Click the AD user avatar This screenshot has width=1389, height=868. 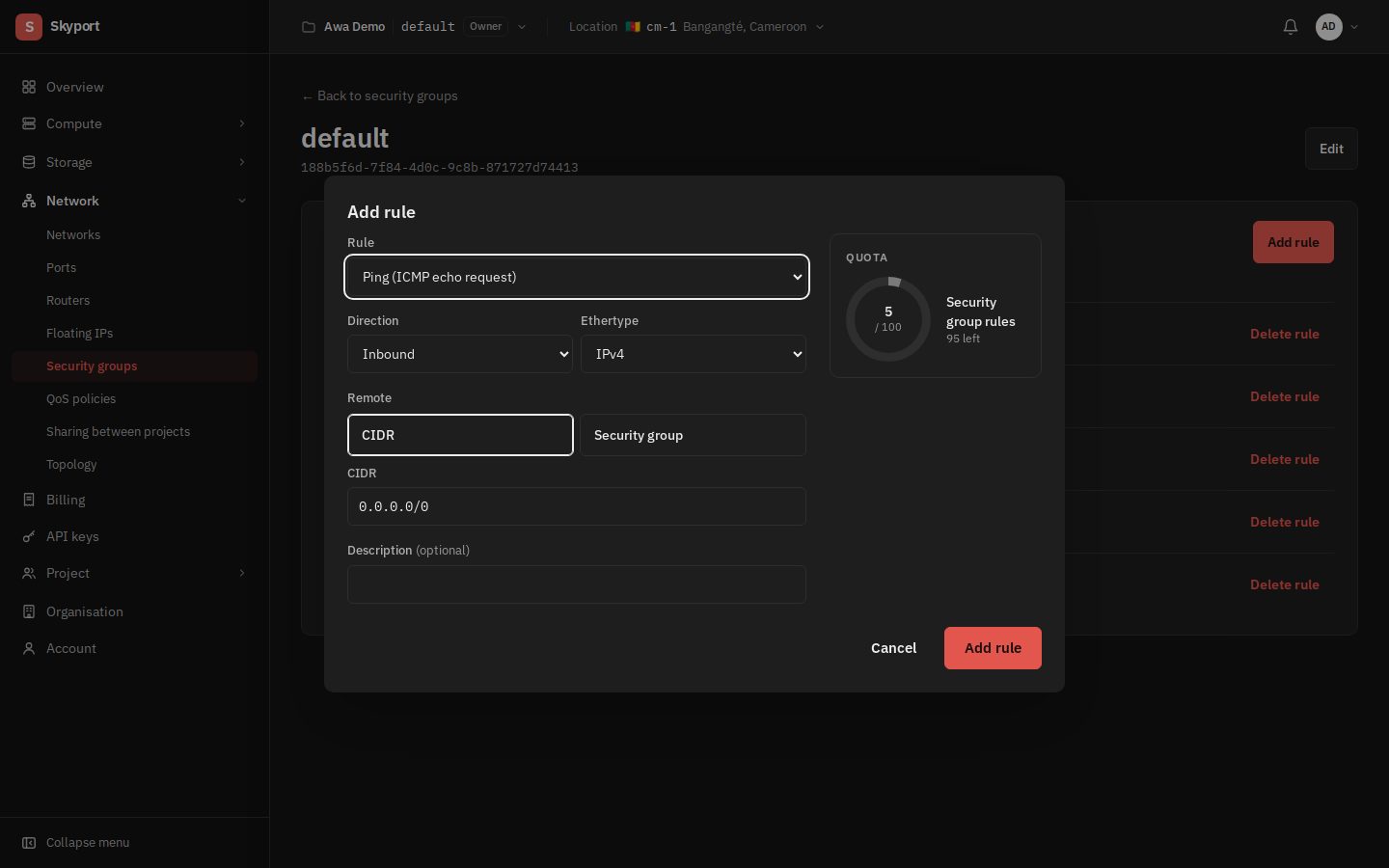coord(1329,27)
